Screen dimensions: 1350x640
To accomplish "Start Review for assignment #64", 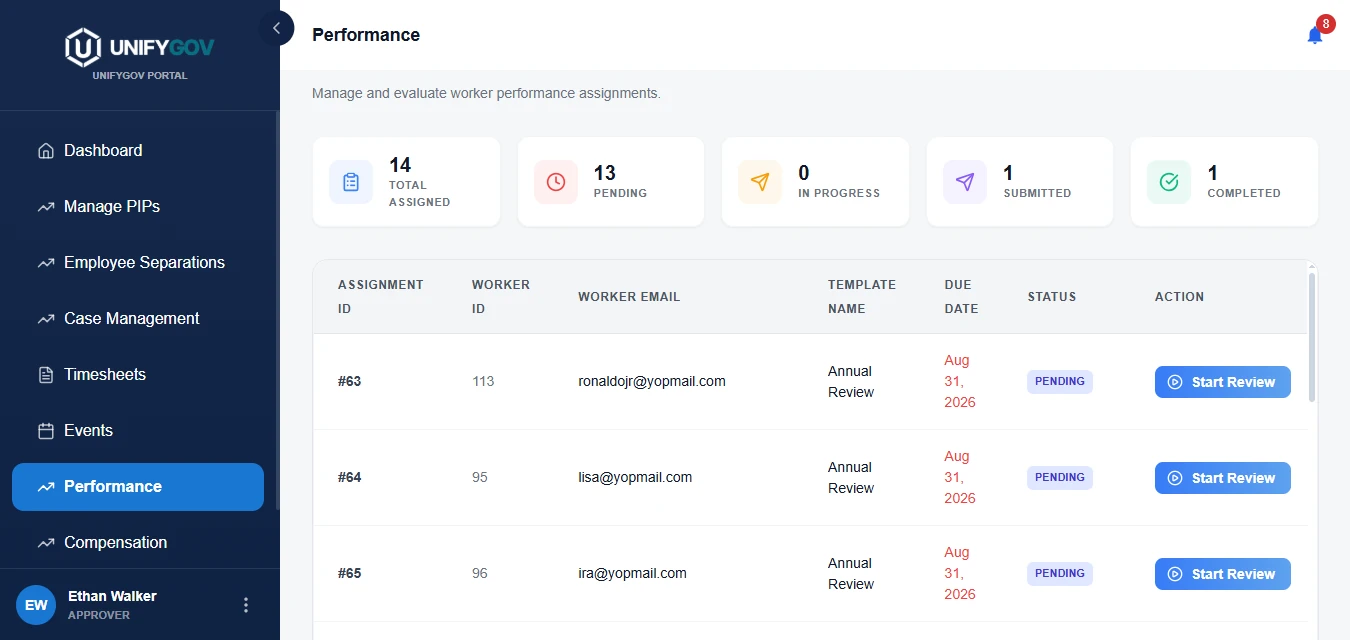I will click(x=1223, y=478).
